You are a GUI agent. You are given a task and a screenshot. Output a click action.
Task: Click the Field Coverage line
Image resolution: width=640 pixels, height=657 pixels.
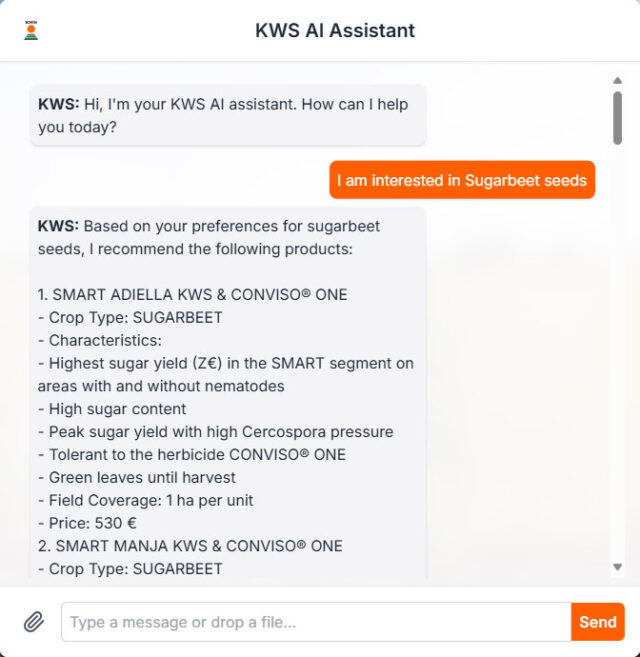[145, 500]
